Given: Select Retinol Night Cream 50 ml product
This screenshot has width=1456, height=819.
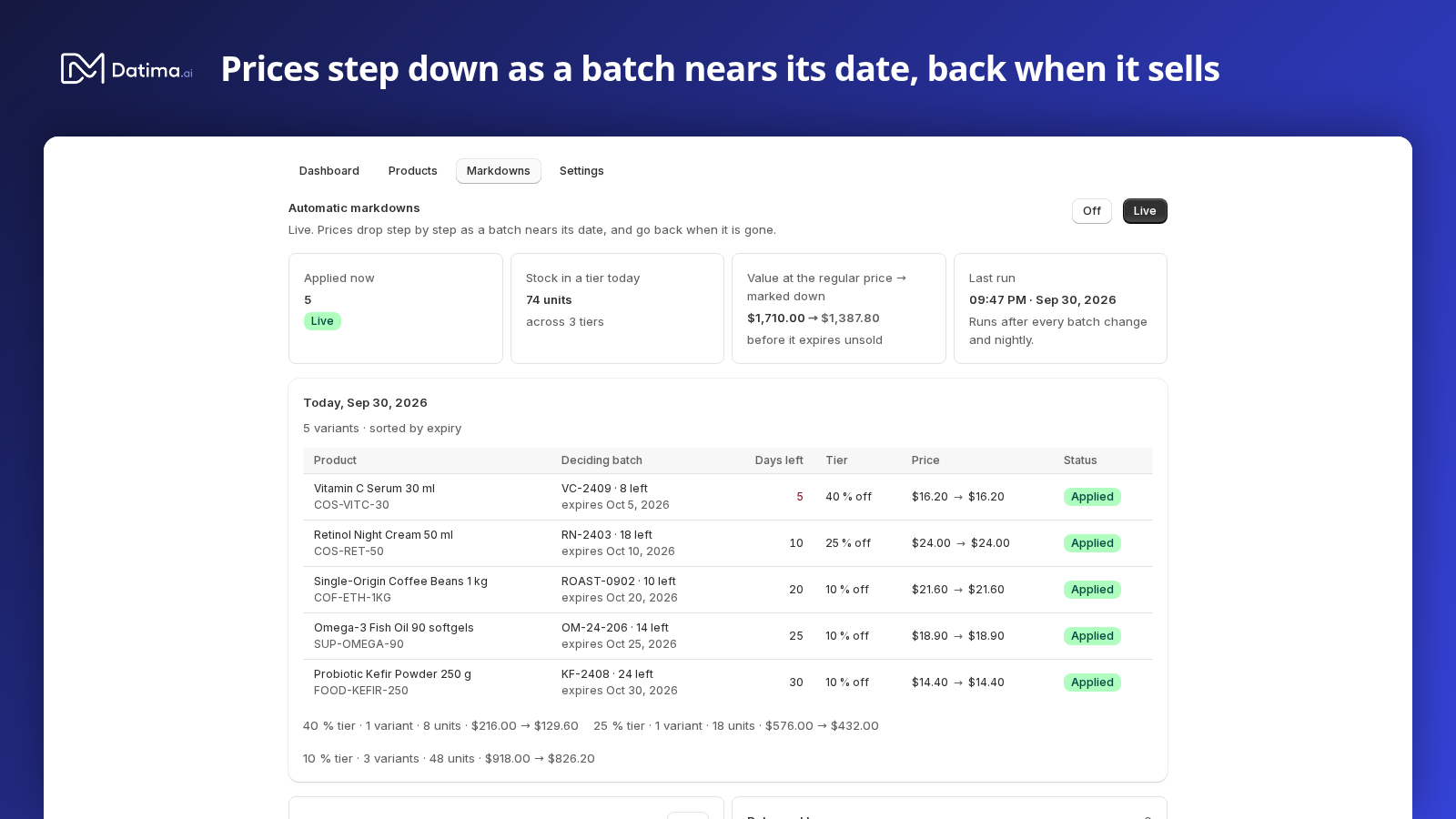Looking at the screenshot, I should pos(383,535).
